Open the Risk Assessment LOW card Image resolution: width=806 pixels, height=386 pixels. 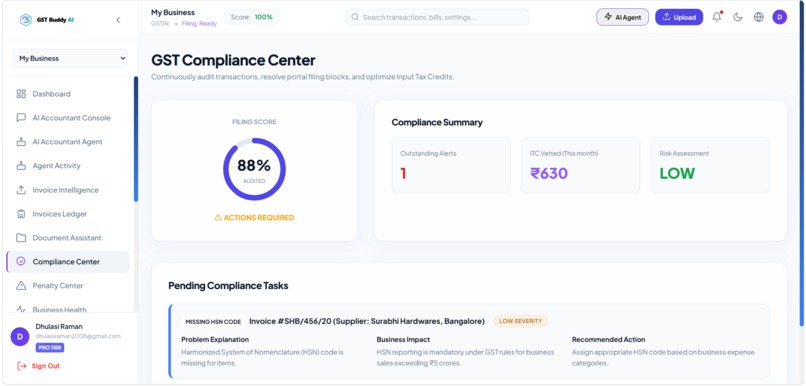pos(710,165)
